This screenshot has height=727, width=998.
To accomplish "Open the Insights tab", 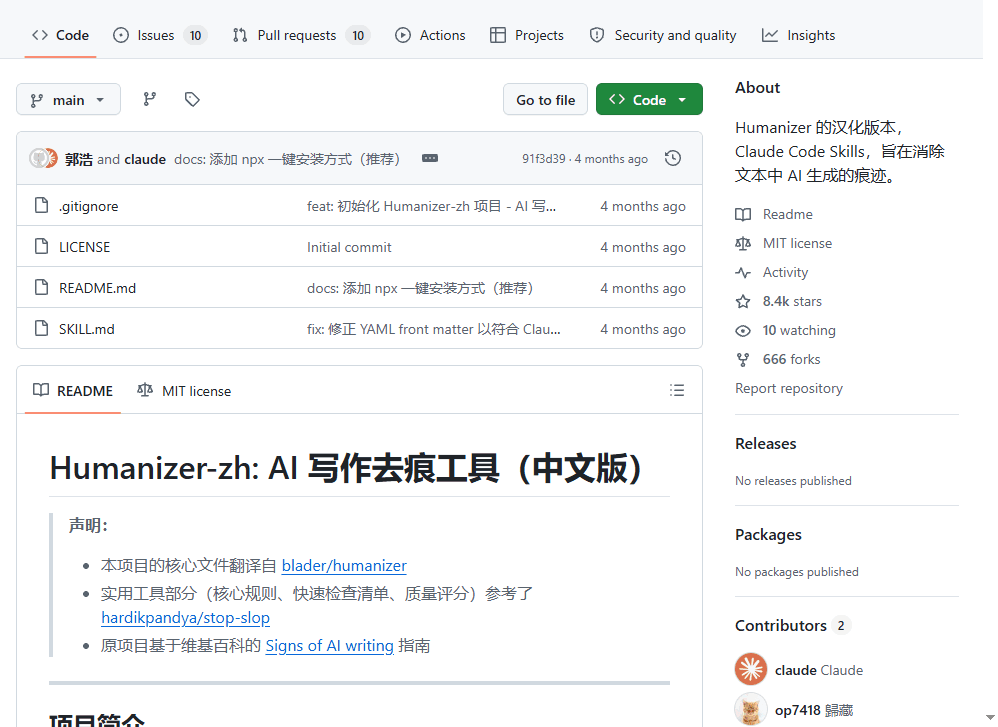I will point(799,35).
